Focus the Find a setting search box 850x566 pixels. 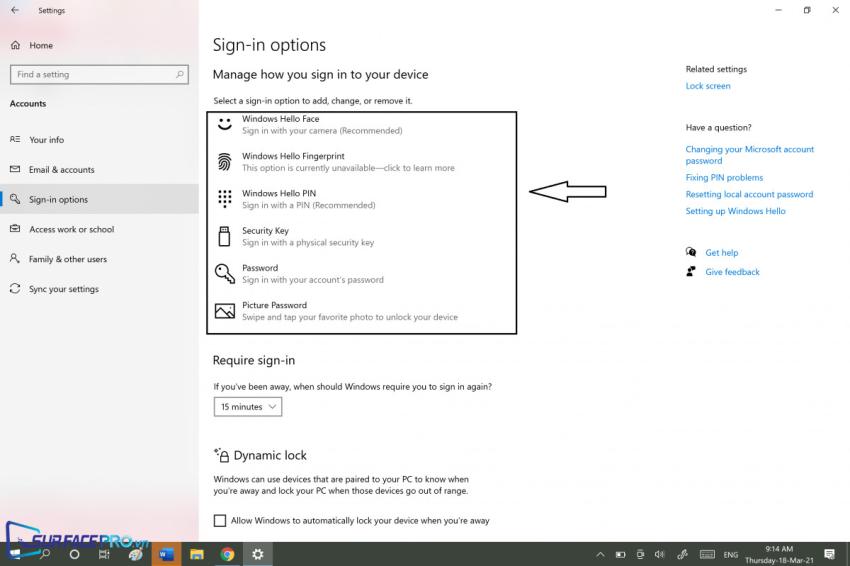[99, 74]
